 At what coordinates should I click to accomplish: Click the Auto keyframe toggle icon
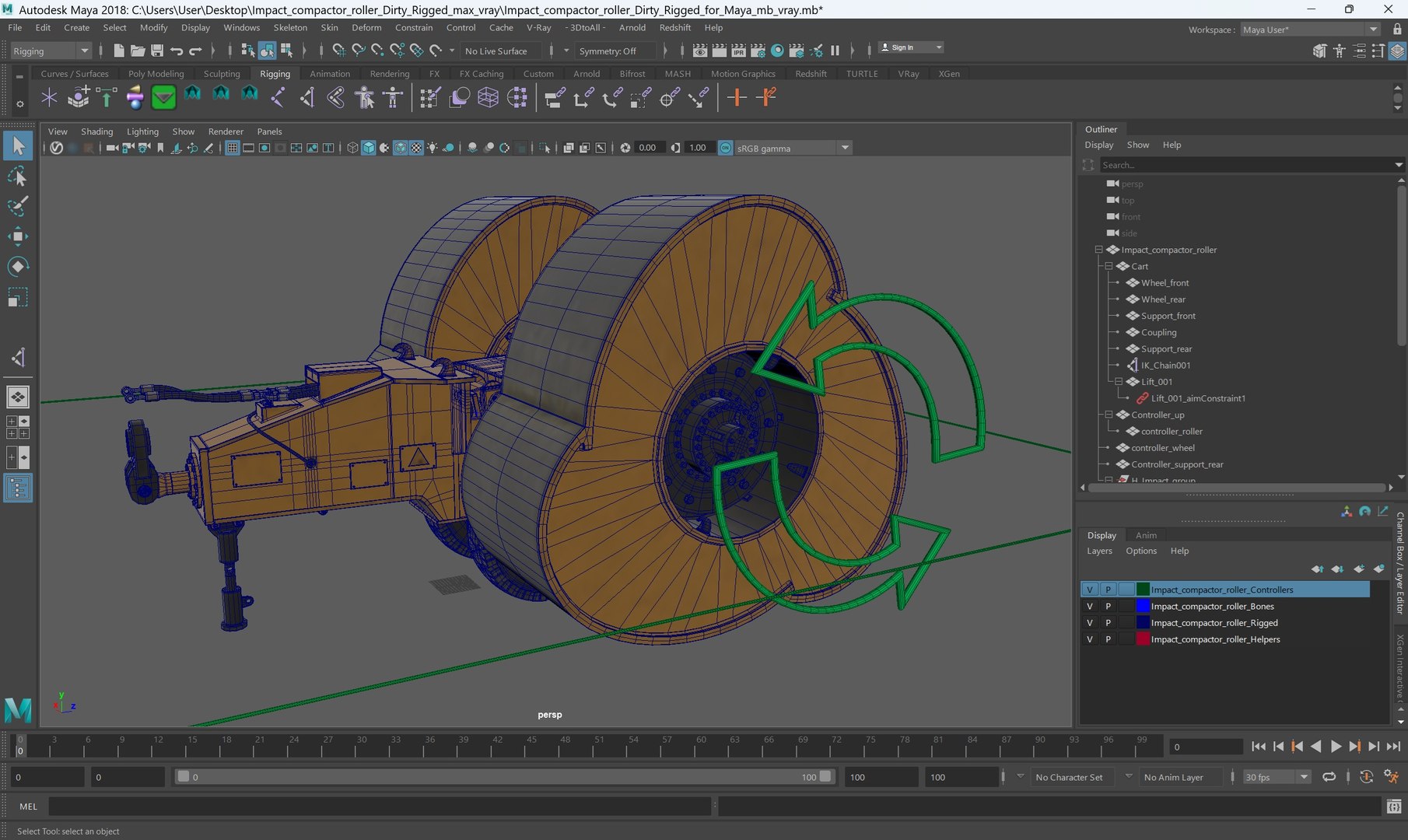[x=1366, y=776]
